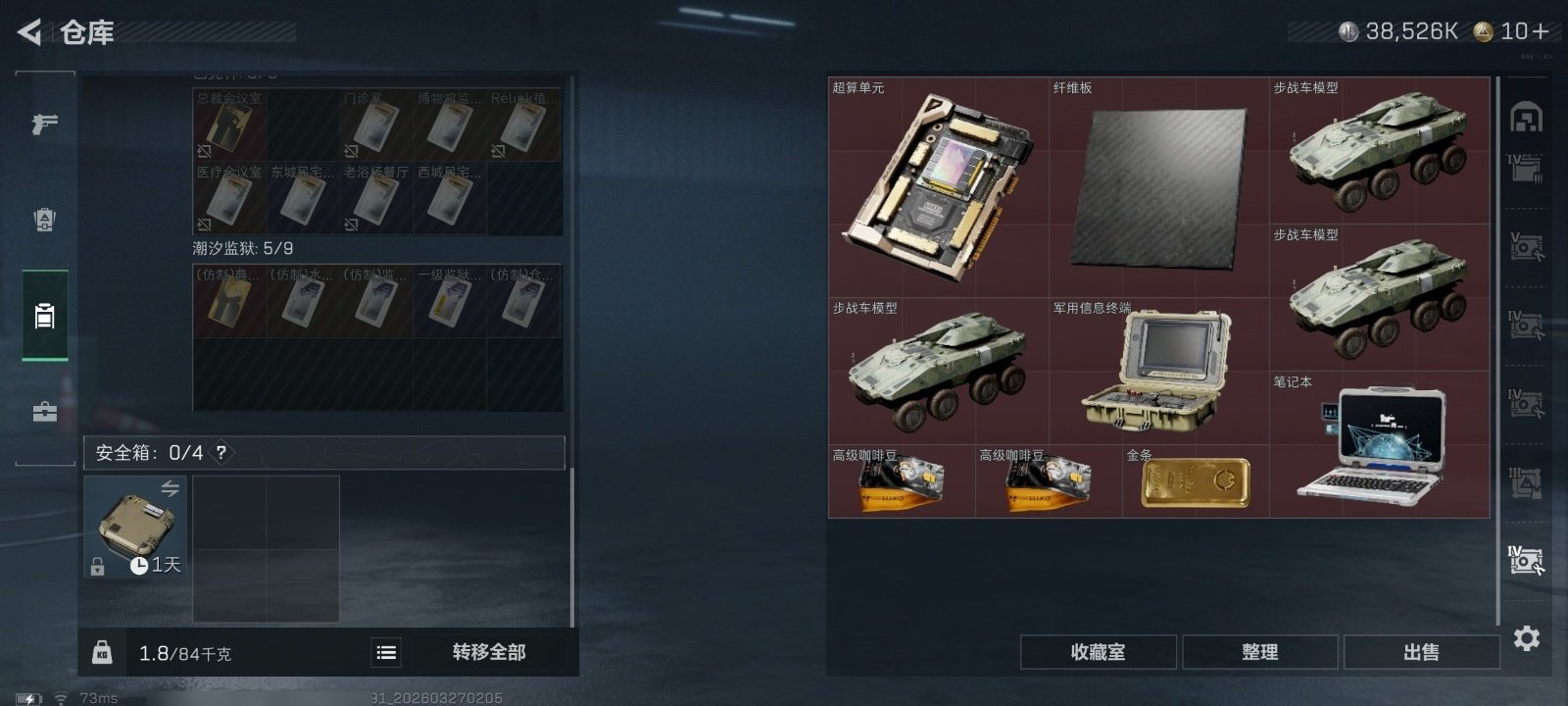Image resolution: width=1568 pixels, height=706 pixels.
Task: Open the weapons tab with pistol icon
Action: 45,124
